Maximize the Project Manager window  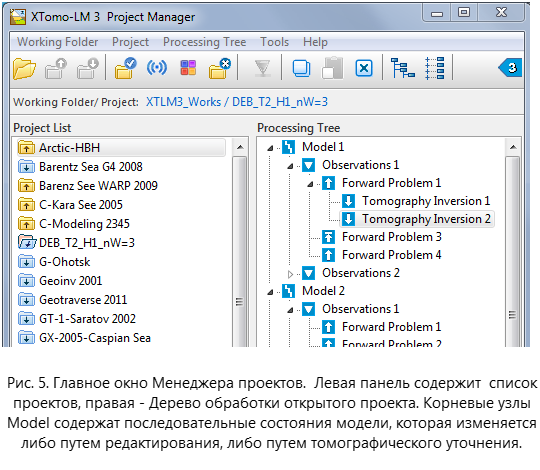(x=464, y=13)
